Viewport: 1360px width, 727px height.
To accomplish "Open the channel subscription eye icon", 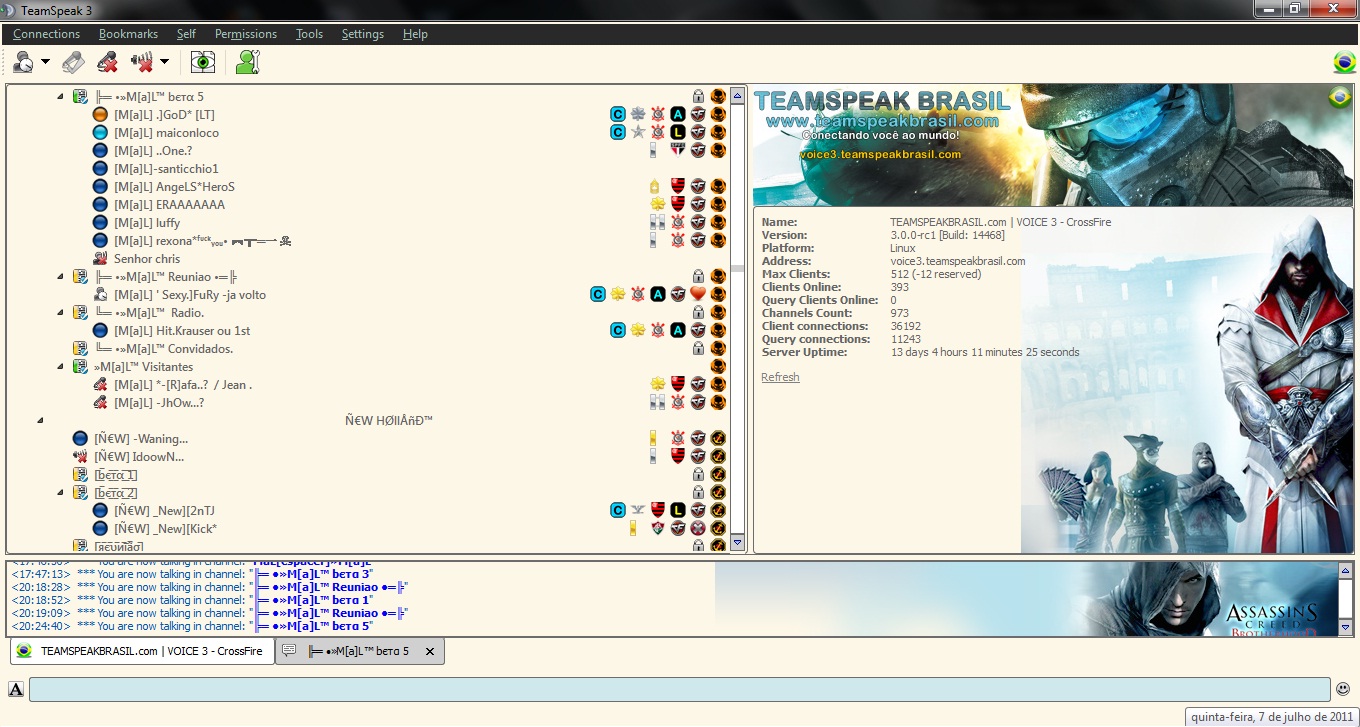I will click(x=203, y=62).
